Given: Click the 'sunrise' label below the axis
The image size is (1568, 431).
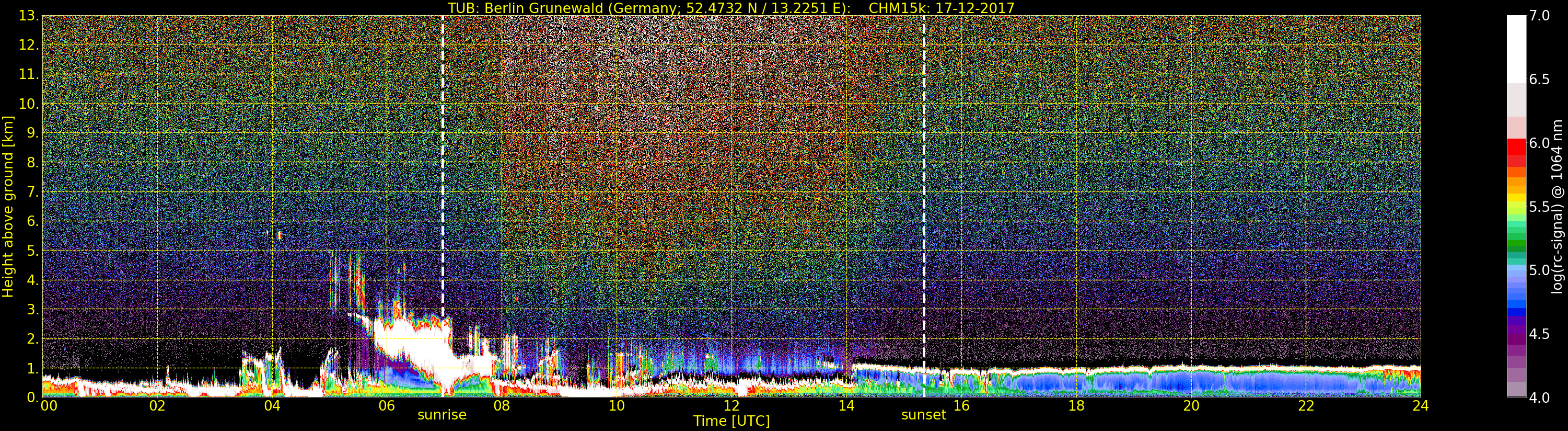Looking at the screenshot, I should (x=442, y=415).
